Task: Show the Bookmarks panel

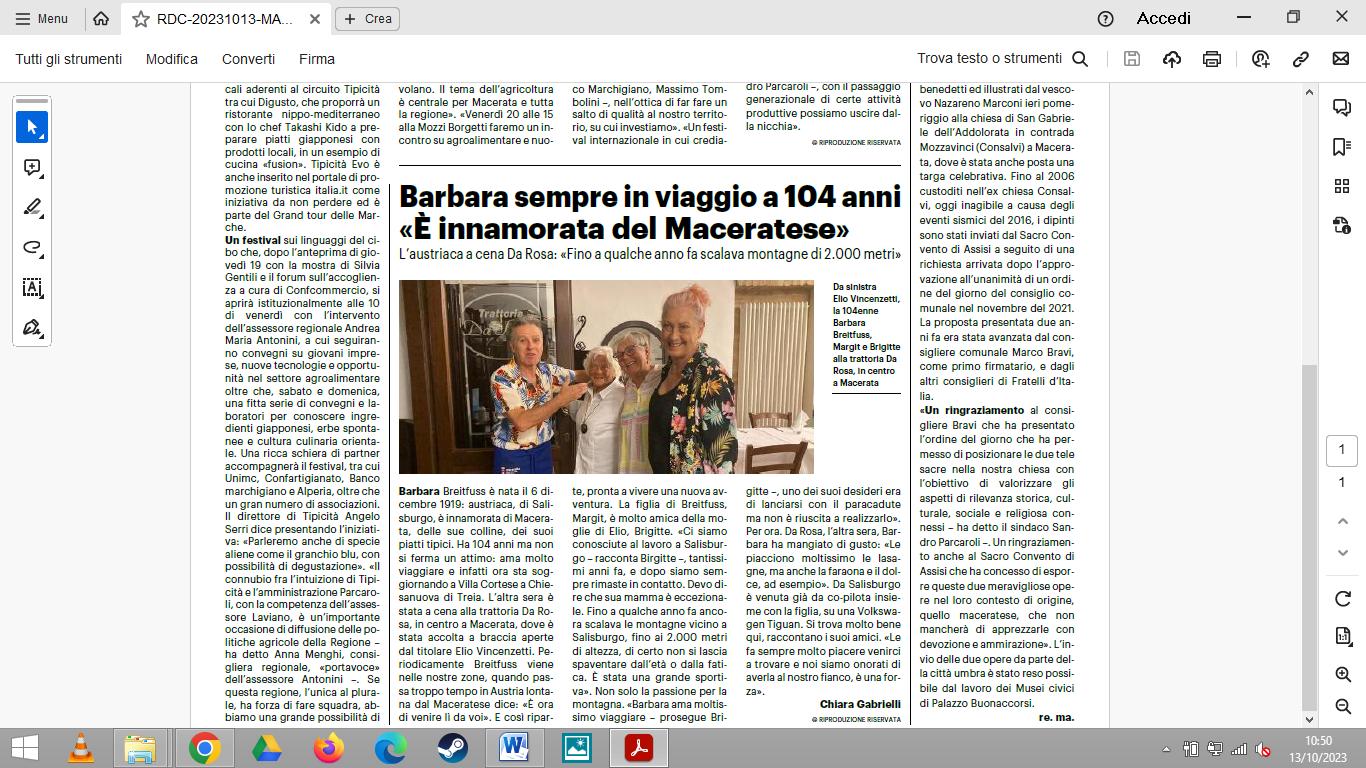Action: (x=1342, y=147)
